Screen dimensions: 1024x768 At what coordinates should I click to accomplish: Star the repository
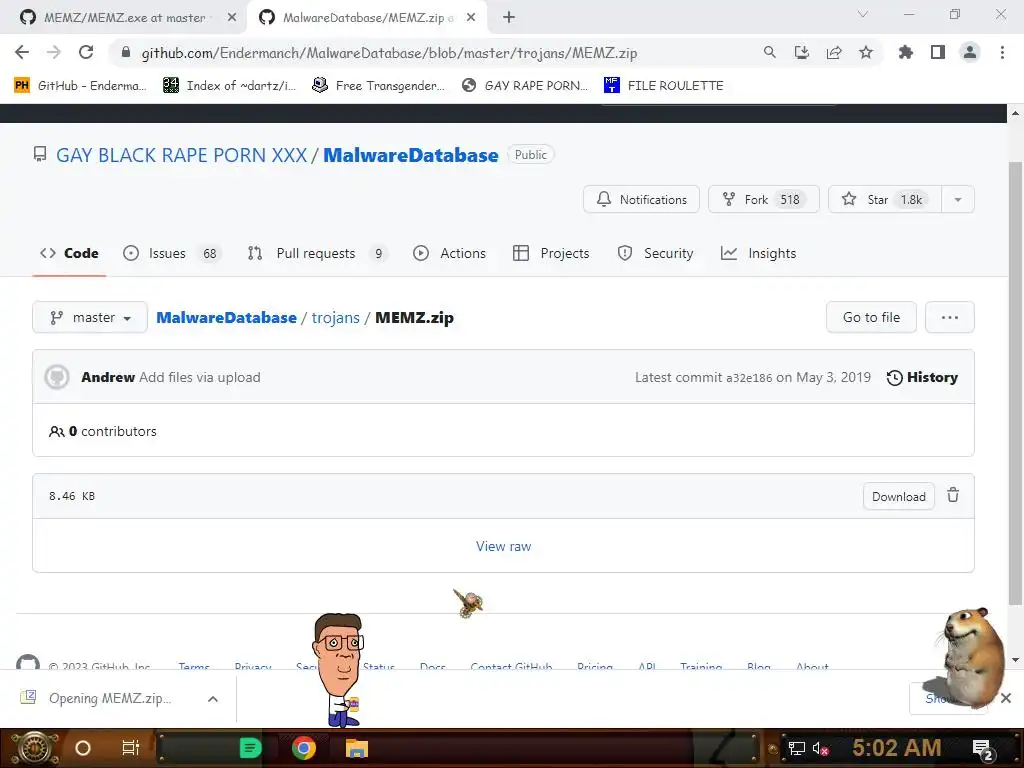tap(885, 199)
